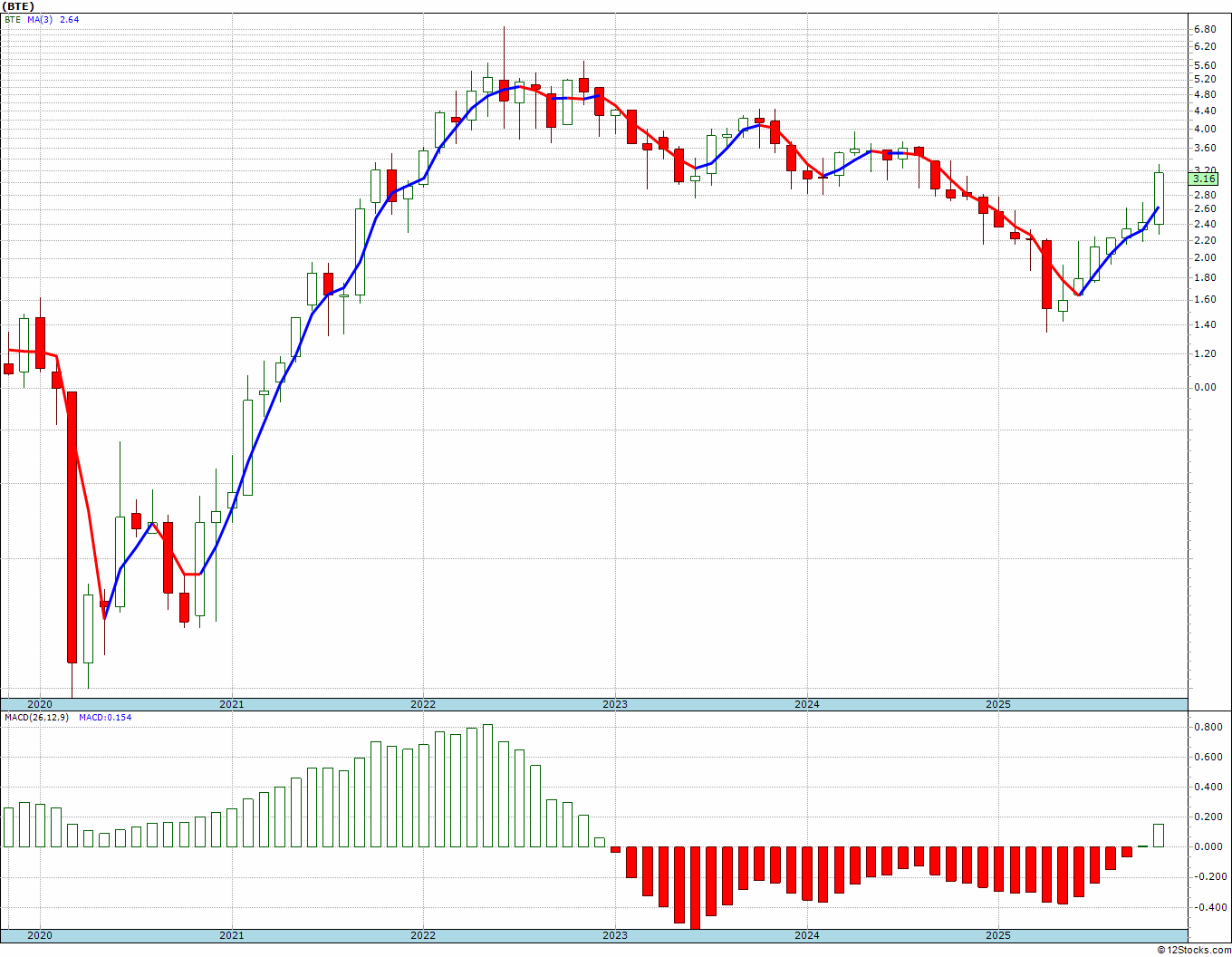
Task: Click the MACD:0.154 value label
Action: pos(105,717)
